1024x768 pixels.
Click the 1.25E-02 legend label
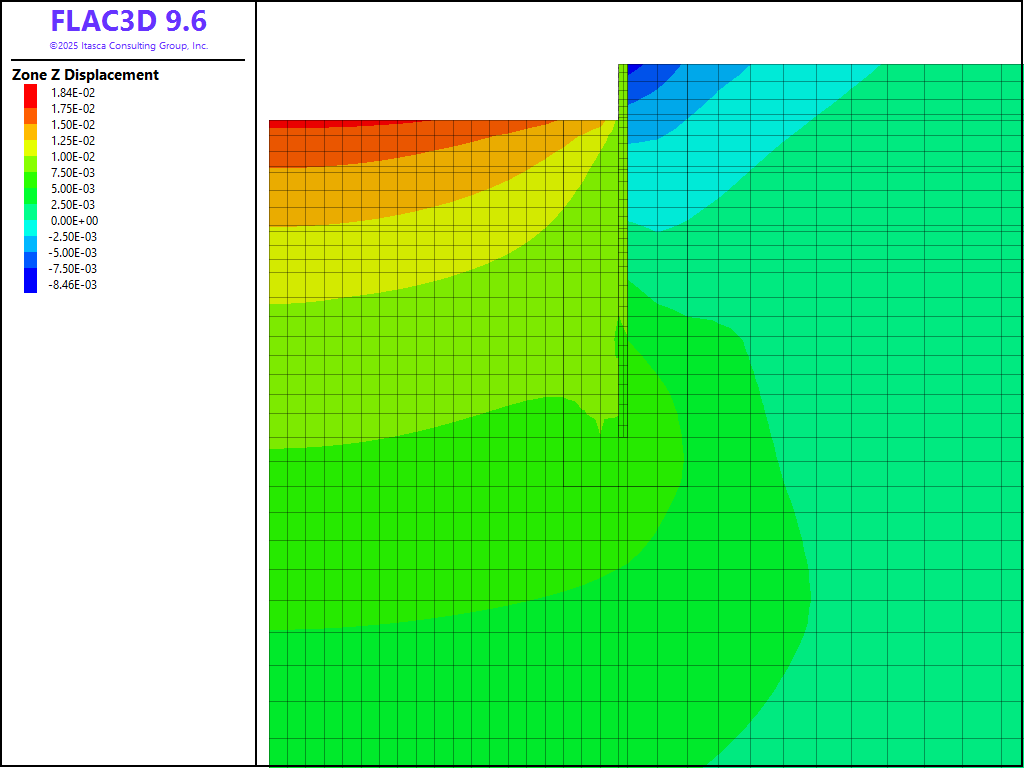tap(74, 141)
